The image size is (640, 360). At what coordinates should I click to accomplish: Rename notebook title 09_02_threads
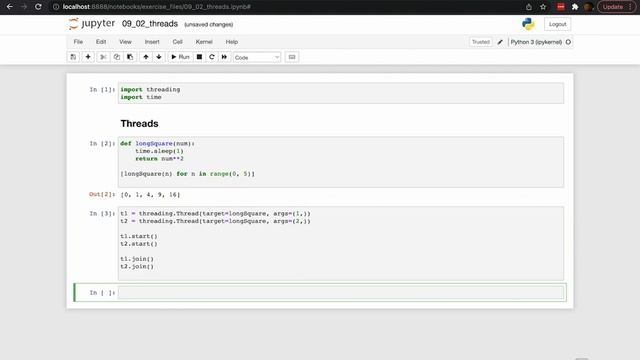pos(150,24)
